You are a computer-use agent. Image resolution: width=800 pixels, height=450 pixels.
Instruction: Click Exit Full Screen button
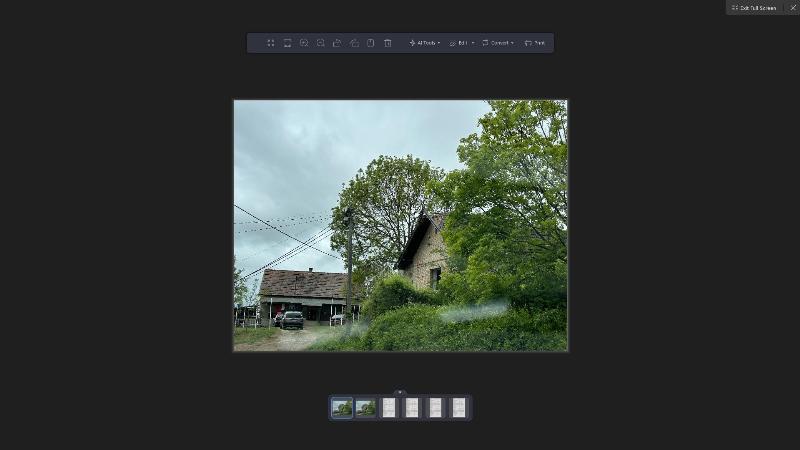point(754,8)
